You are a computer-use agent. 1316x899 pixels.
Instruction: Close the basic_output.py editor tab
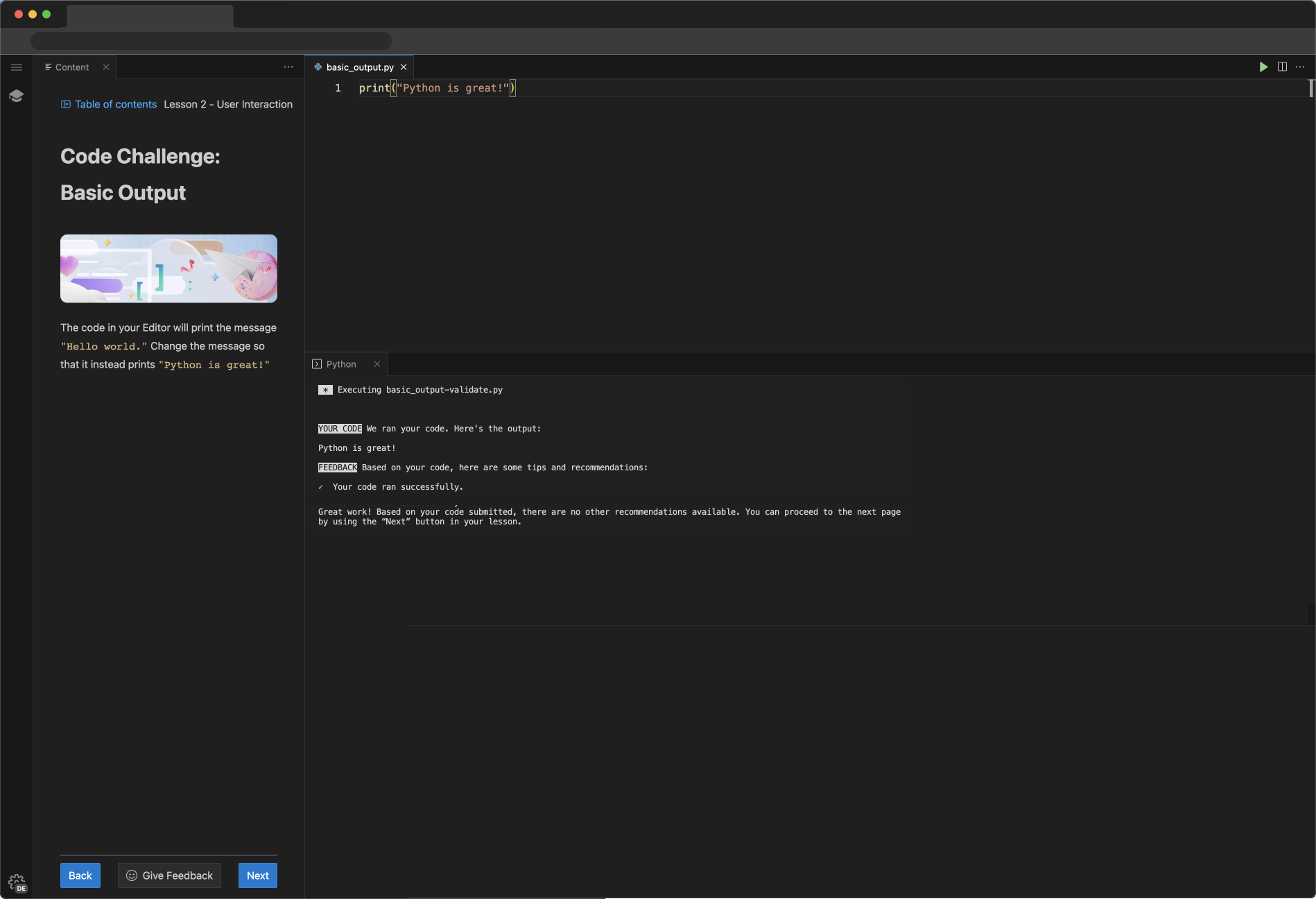[x=404, y=67]
